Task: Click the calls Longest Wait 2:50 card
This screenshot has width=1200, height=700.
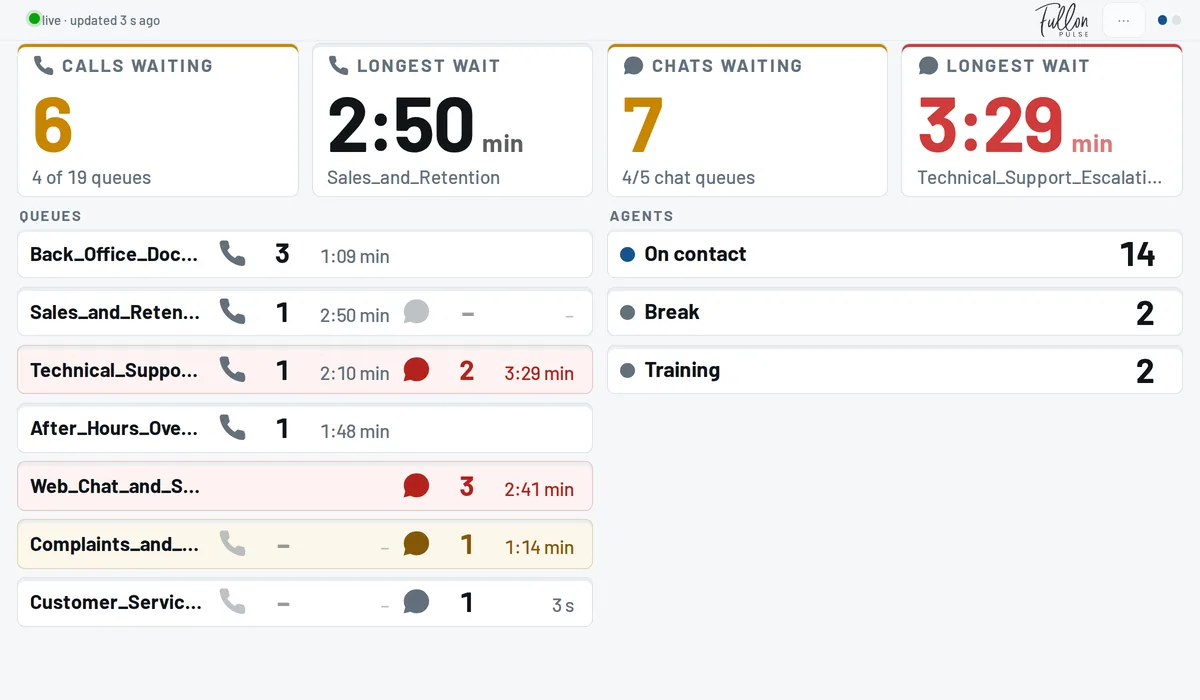Action: [x=452, y=120]
